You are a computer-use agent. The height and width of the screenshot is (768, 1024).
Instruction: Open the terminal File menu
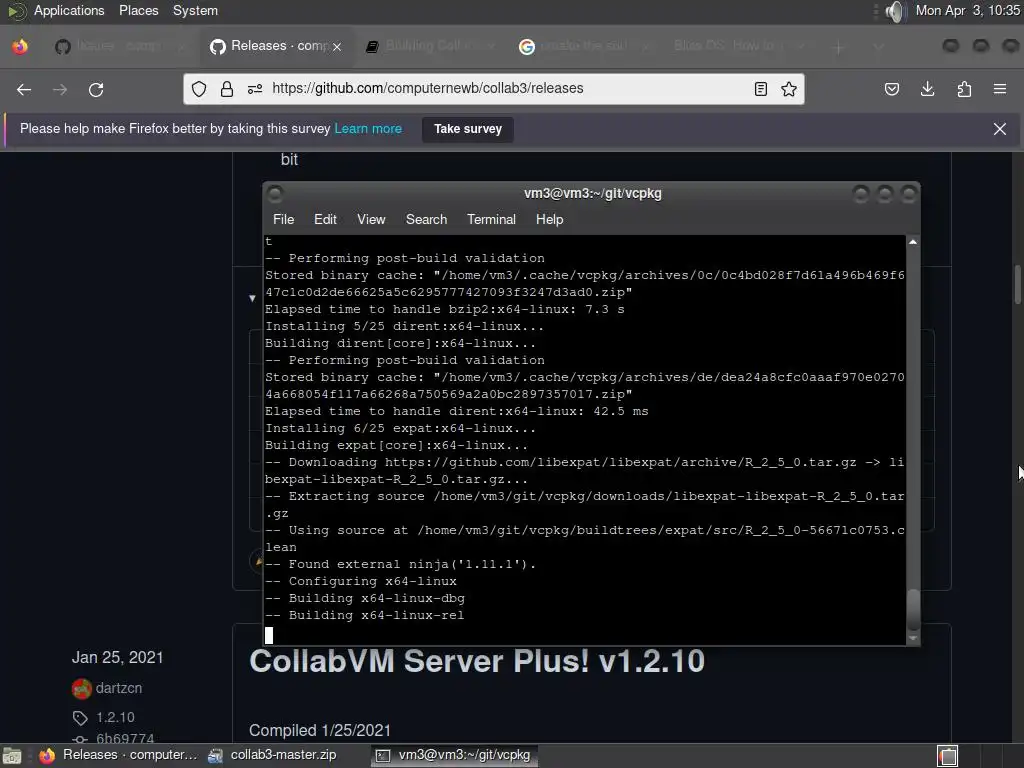[x=283, y=219]
